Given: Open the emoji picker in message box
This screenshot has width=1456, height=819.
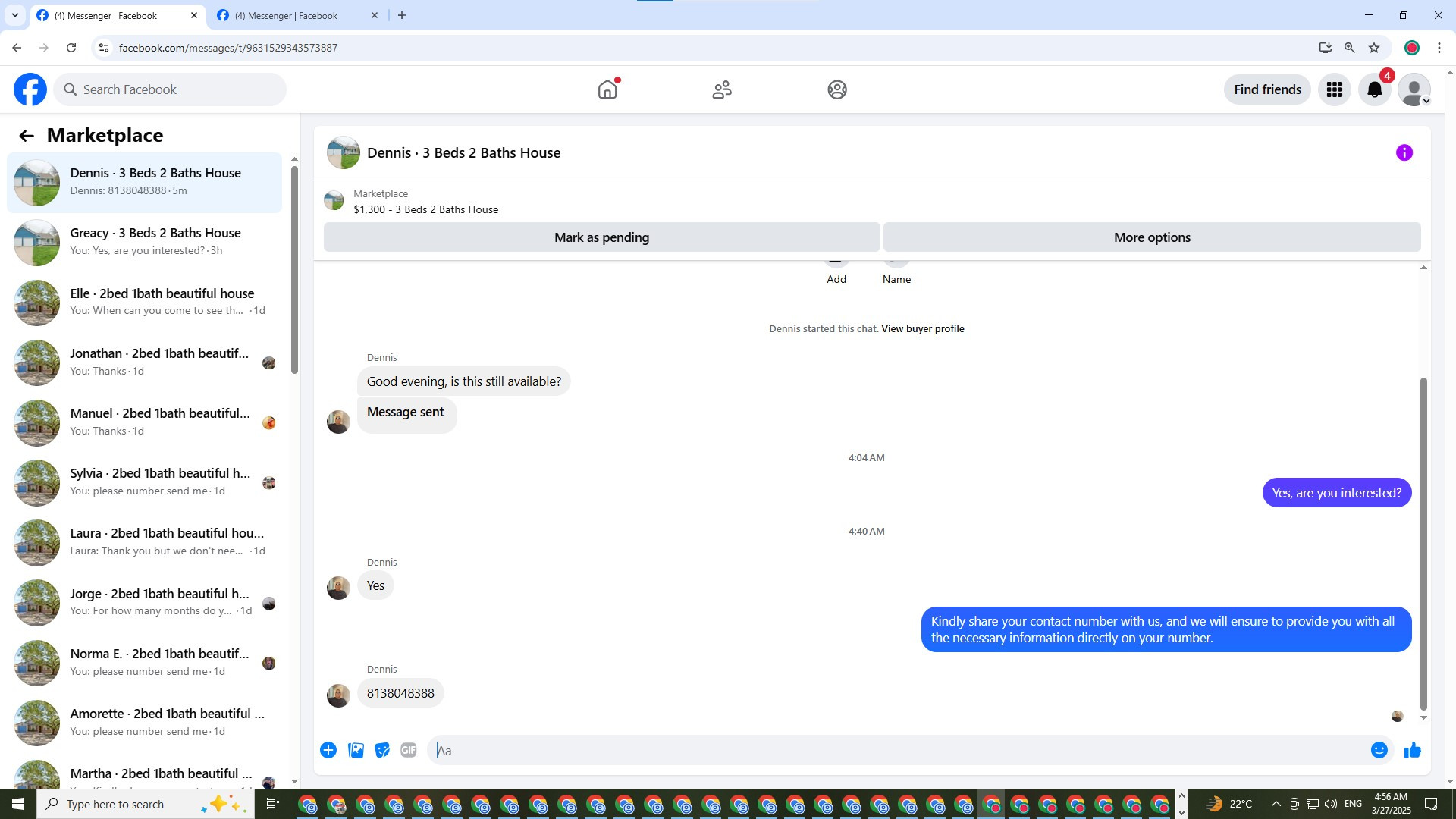Looking at the screenshot, I should 1379,750.
